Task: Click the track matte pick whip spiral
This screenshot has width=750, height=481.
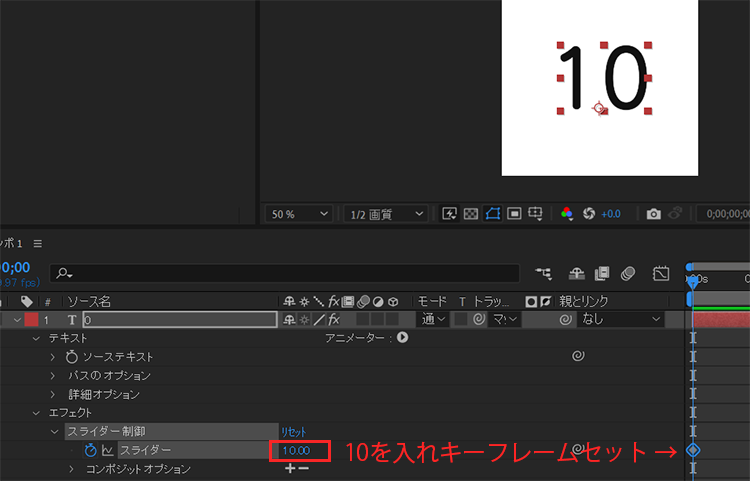Action: [x=479, y=319]
